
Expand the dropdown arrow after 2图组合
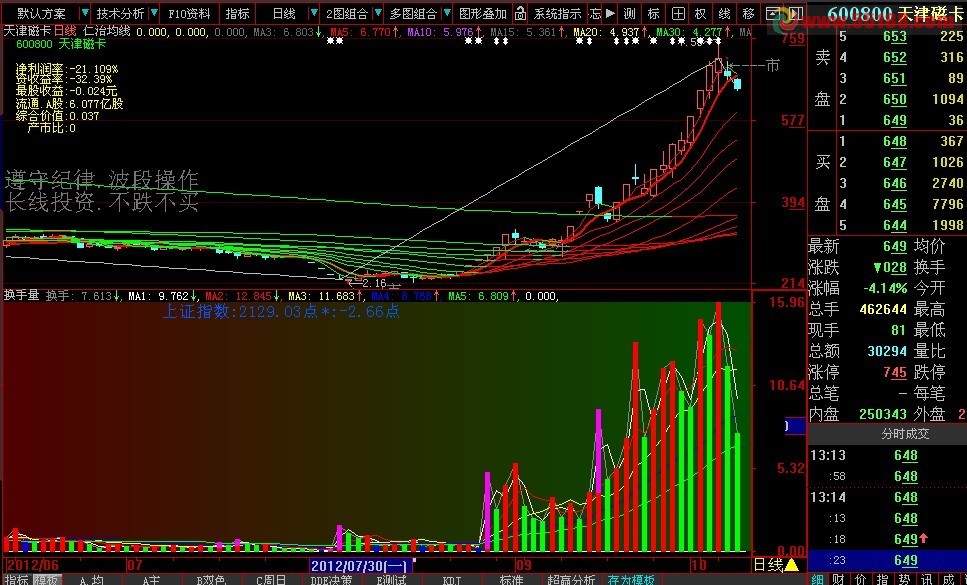pyautogui.click(x=377, y=13)
